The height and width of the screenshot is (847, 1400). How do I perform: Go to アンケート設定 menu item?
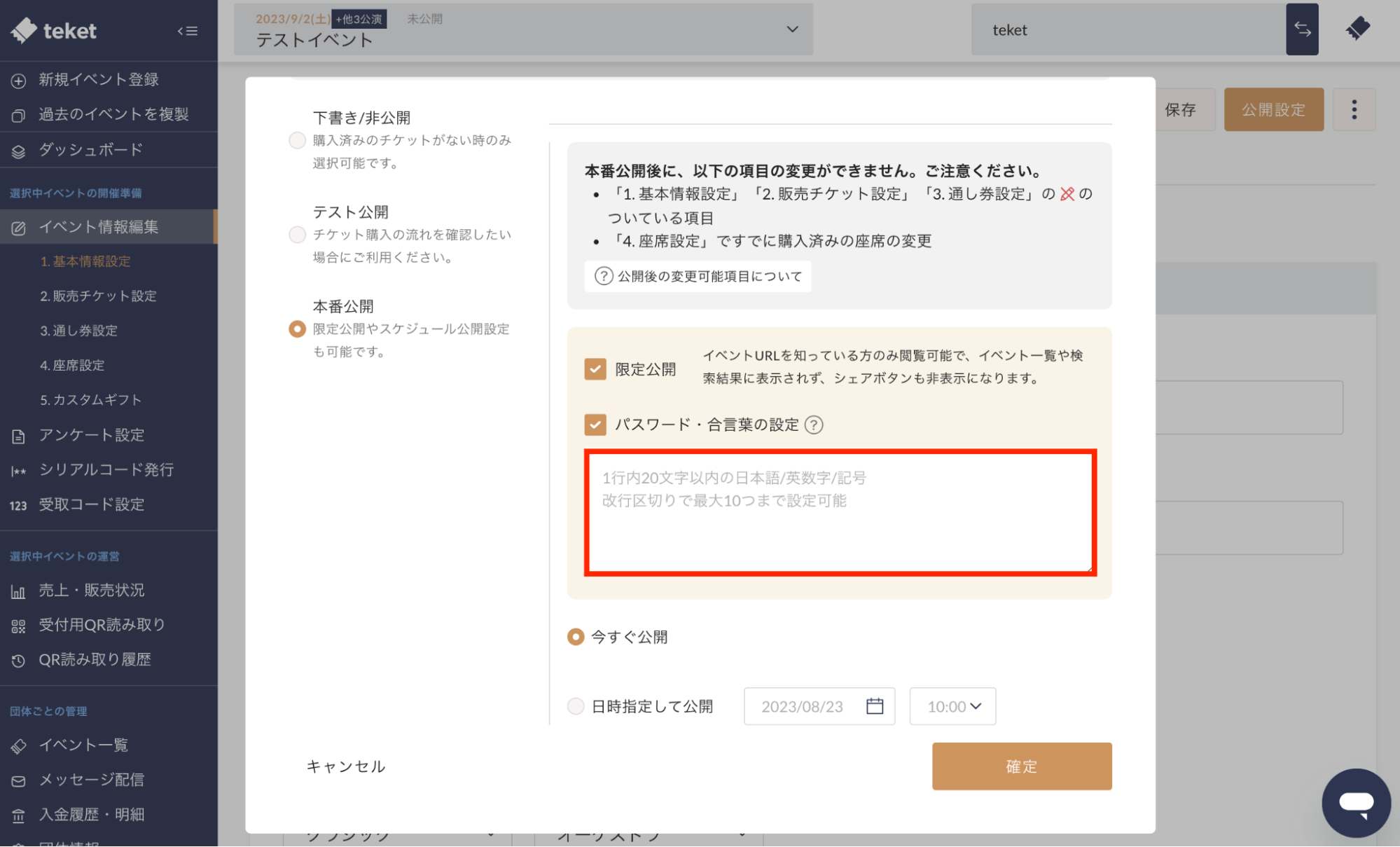click(91, 435)
